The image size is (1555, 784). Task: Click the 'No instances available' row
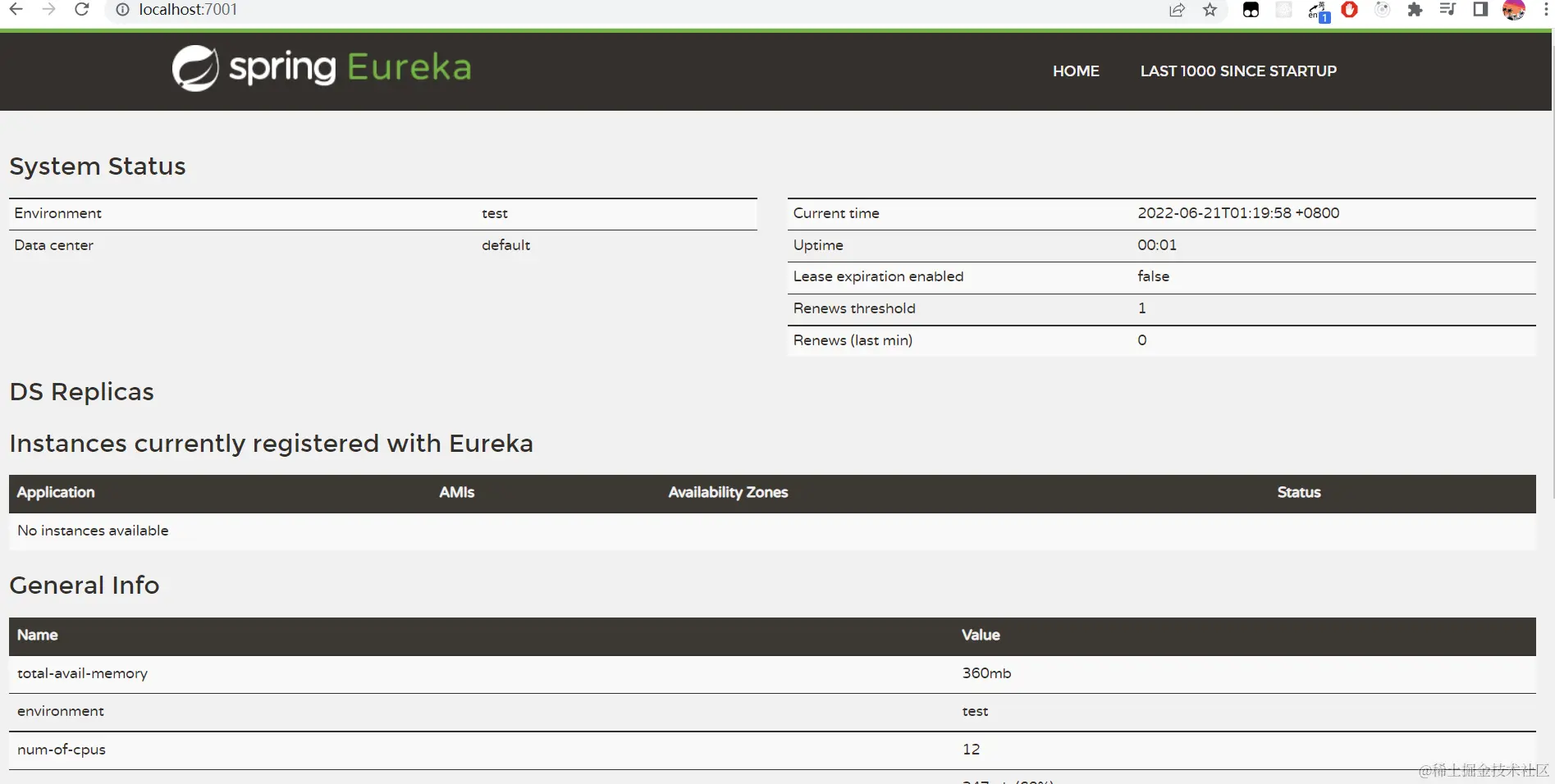point(772,531)
